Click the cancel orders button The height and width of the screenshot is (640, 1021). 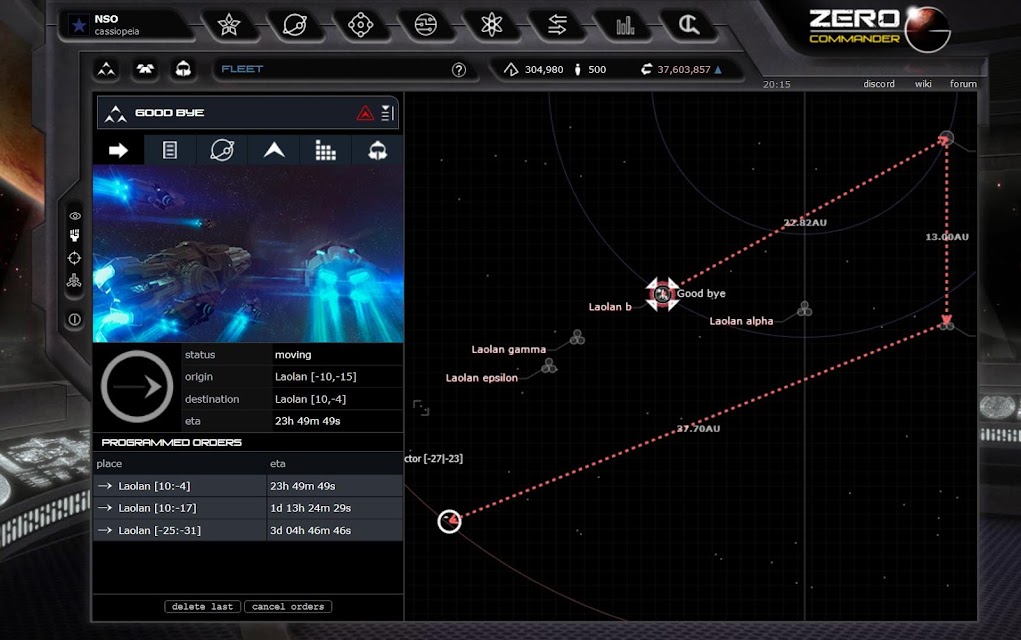pos(288,607)
